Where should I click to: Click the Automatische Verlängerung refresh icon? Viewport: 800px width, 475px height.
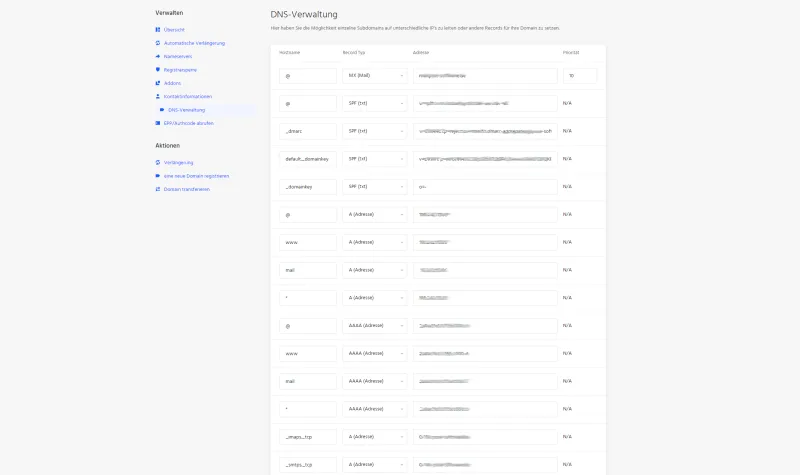click(x=158, y=43)
